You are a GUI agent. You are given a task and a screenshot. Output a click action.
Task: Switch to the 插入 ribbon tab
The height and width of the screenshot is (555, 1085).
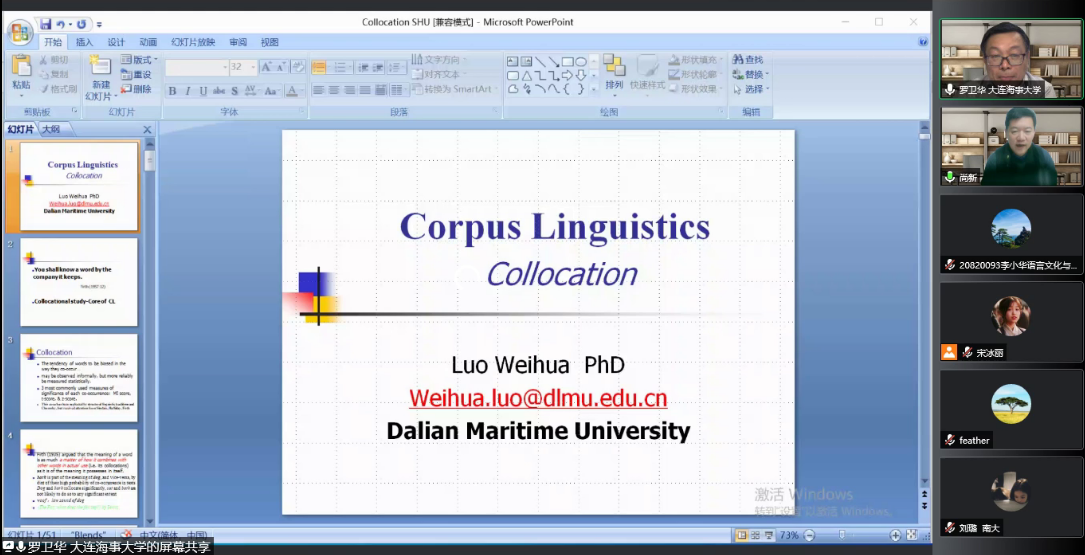(x=84, y=42)
